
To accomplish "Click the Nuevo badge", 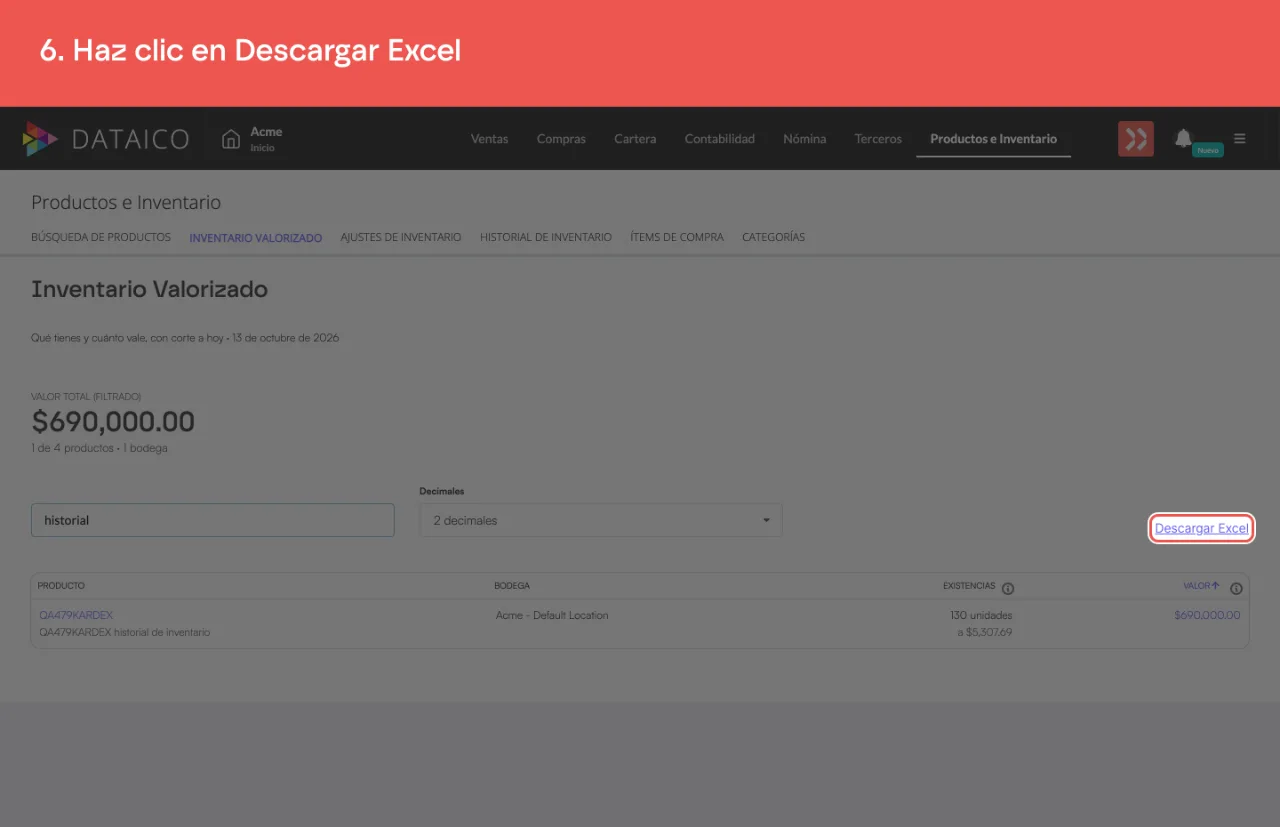I will pyautogui.click(x=1208, y=150).
